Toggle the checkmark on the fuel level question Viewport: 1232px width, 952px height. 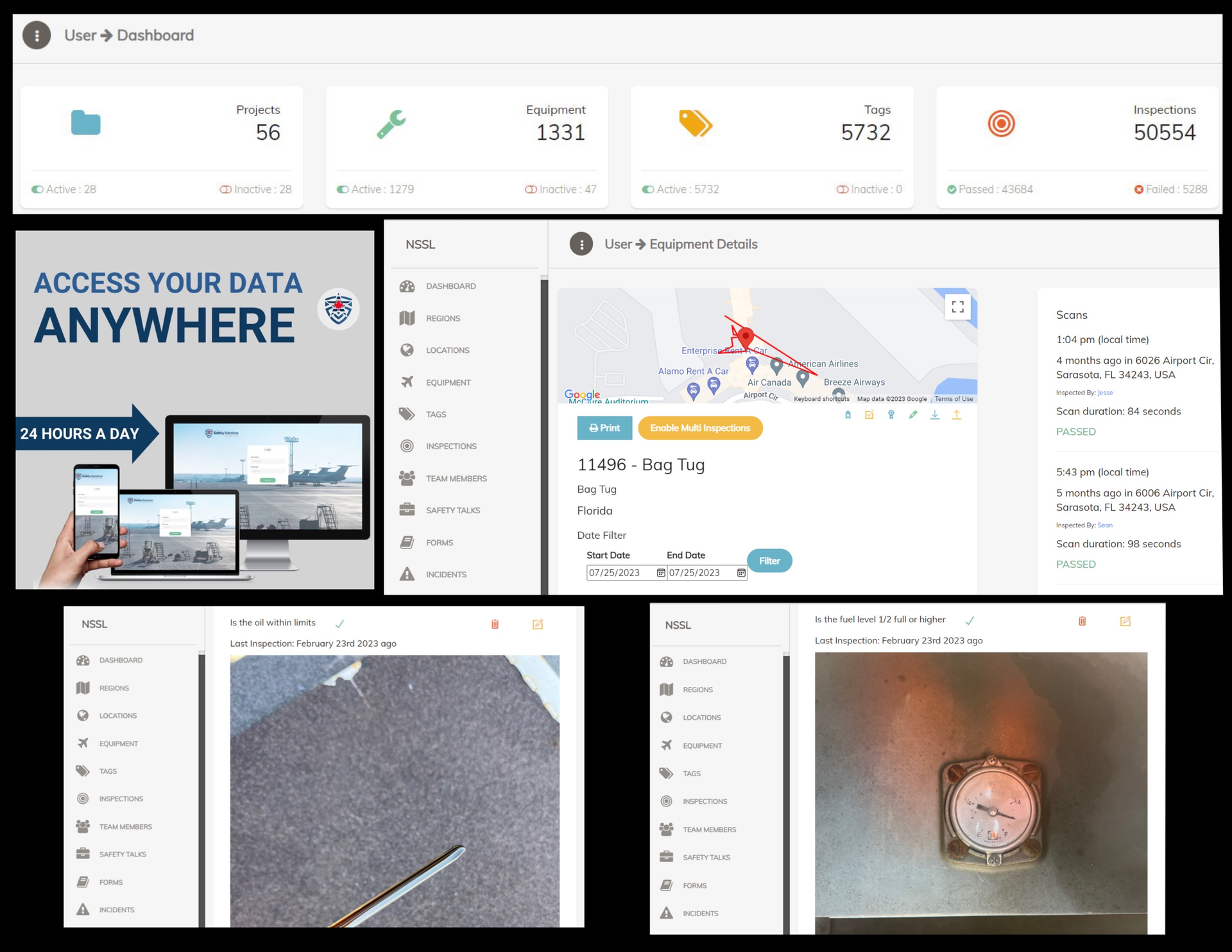[971, 620]
